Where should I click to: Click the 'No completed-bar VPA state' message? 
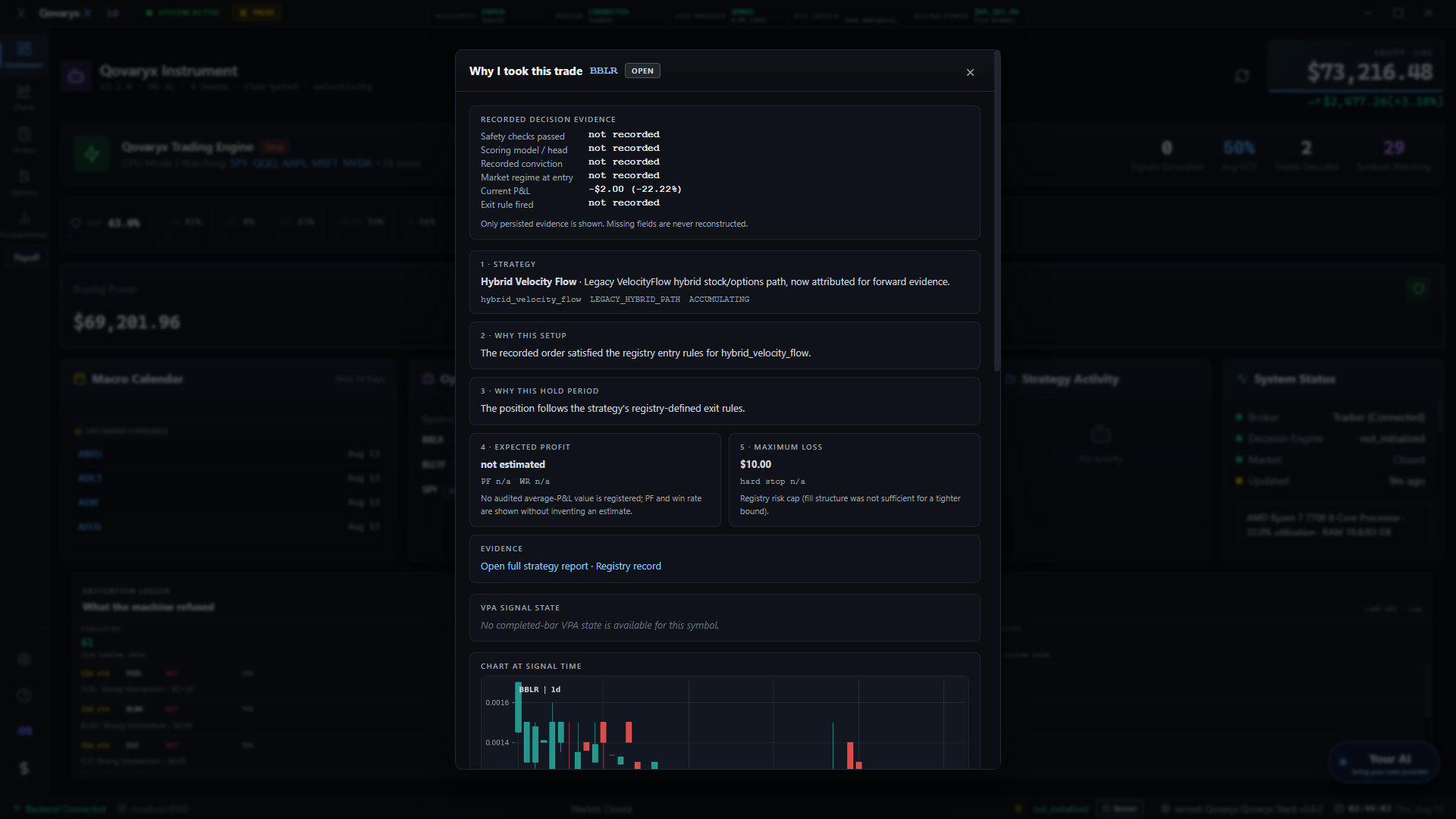600,626
